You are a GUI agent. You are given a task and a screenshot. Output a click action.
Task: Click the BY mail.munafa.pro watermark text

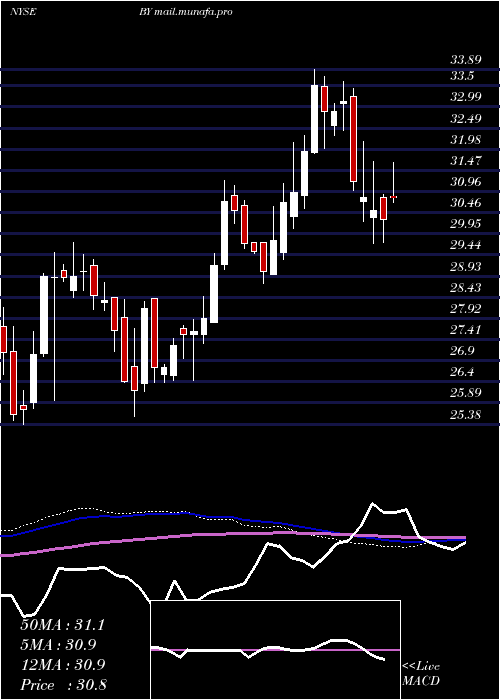[x=185, y=12]
